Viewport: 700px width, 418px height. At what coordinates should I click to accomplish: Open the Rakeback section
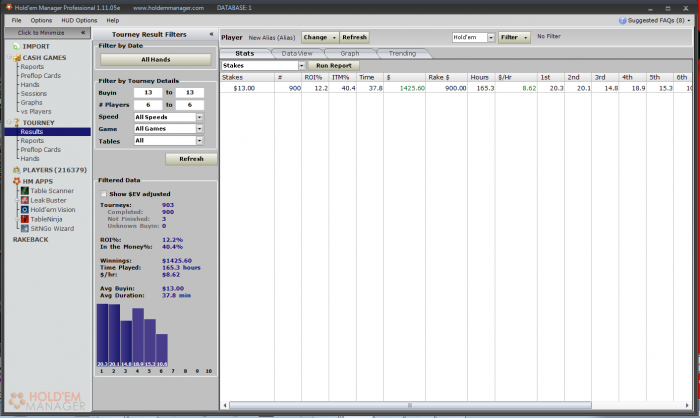click(30, 240)
